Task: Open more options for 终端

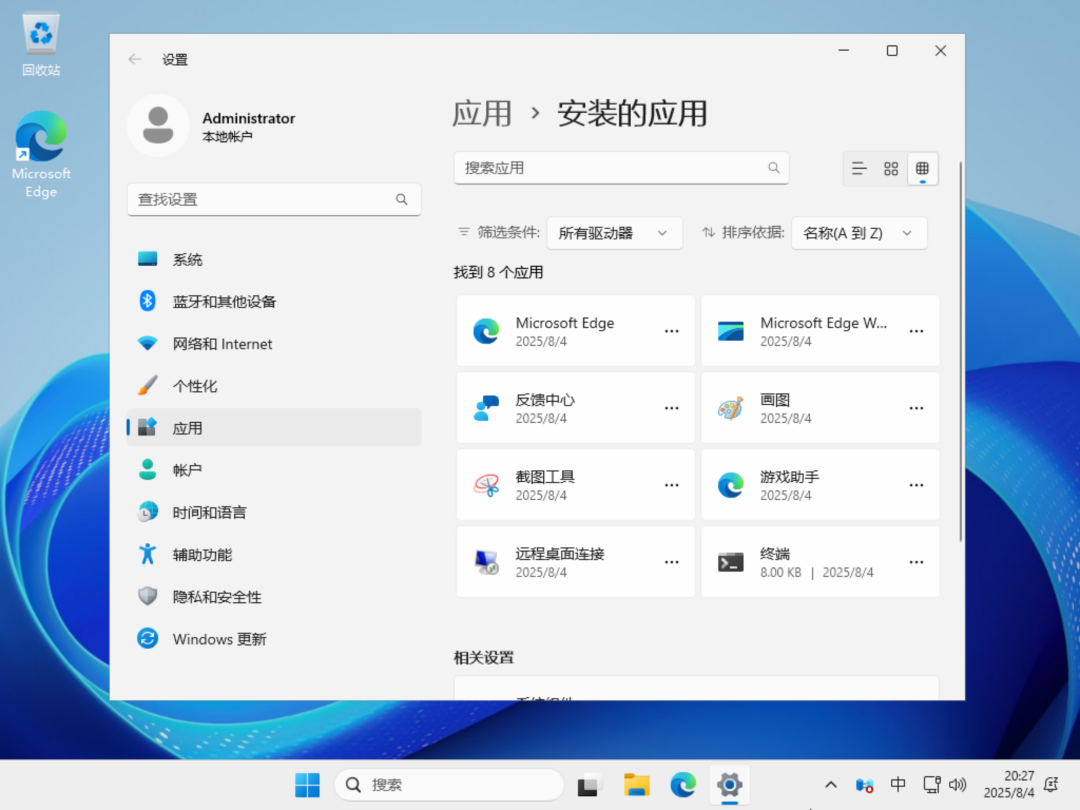Action: [916, 563]
